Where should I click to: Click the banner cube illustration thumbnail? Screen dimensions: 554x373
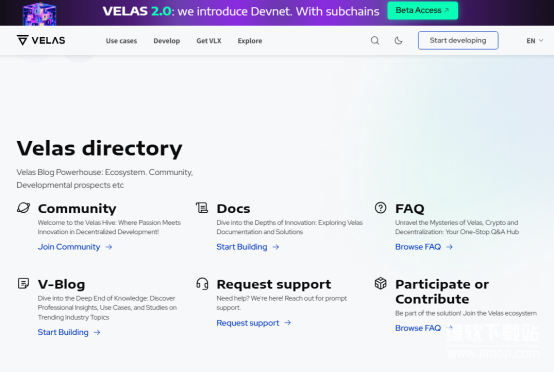pyautogui.click(x=39, y=13)
